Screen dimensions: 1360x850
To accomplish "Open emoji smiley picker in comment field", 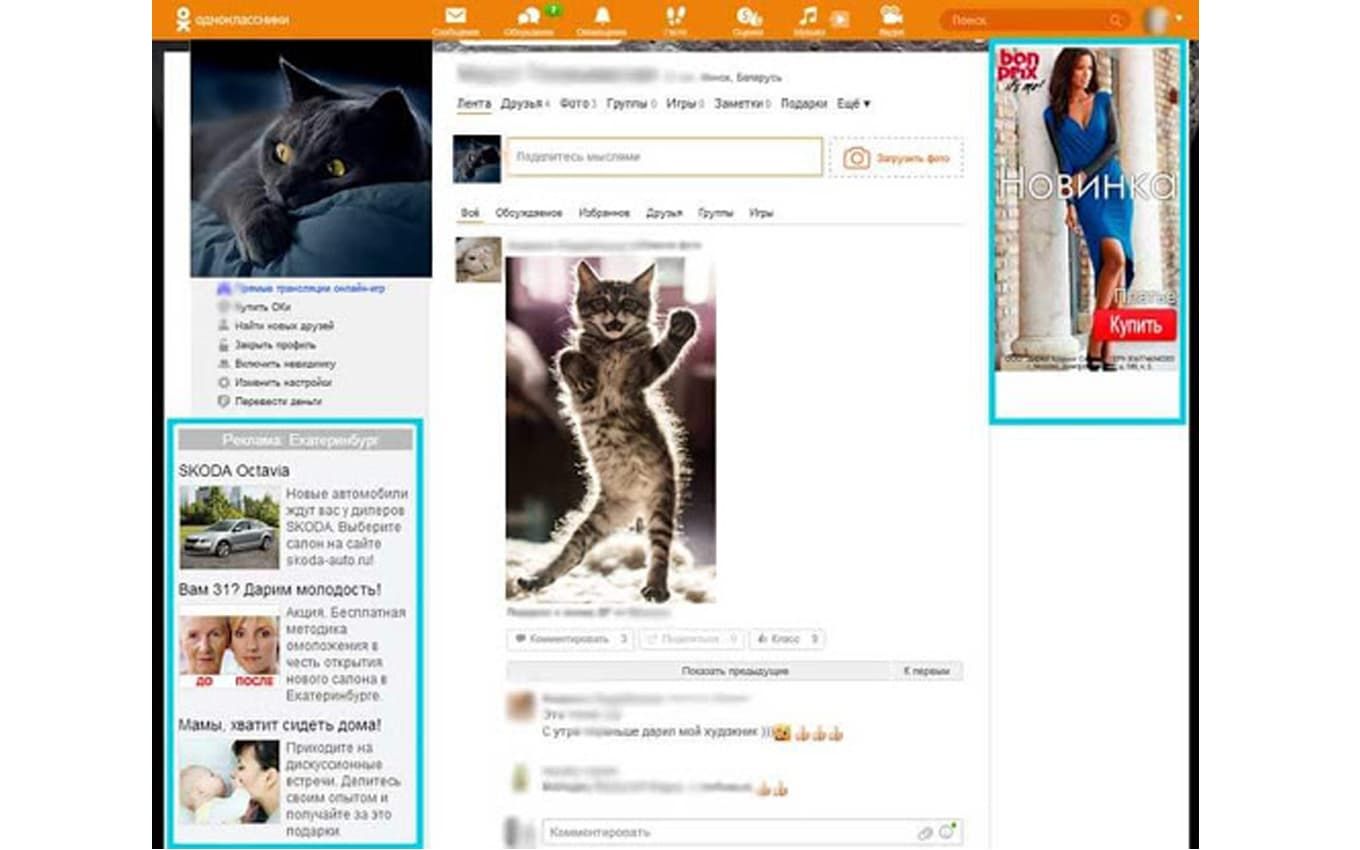I will tap(946, 832).
